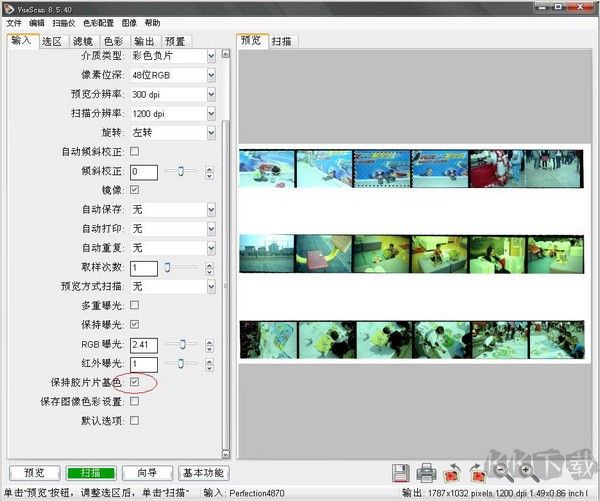Select the 预览 tab above the preview
The width and height of the screenshot is (600, 501).
(252, 41)
